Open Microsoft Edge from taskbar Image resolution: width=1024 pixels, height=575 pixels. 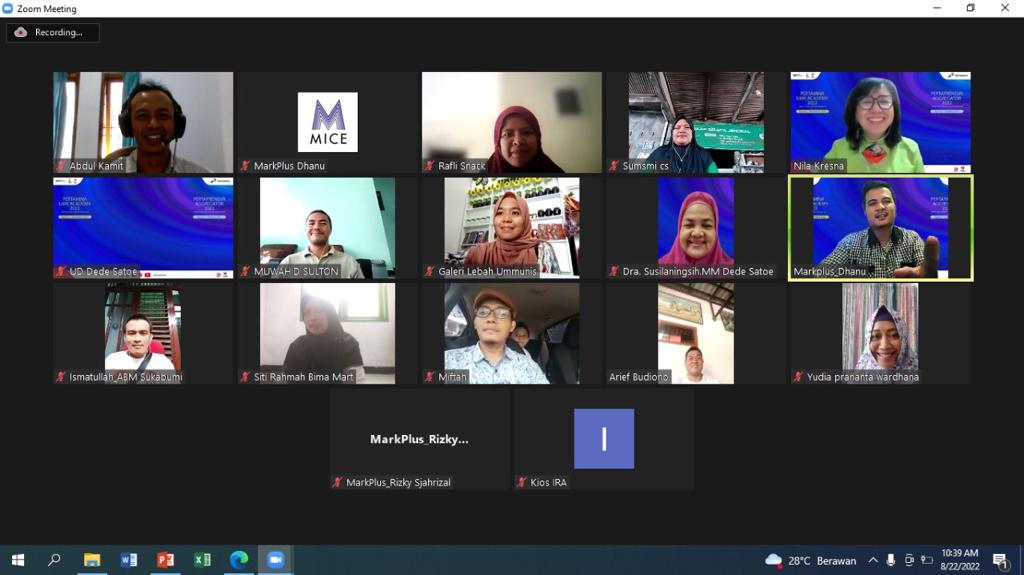(239, 560)
